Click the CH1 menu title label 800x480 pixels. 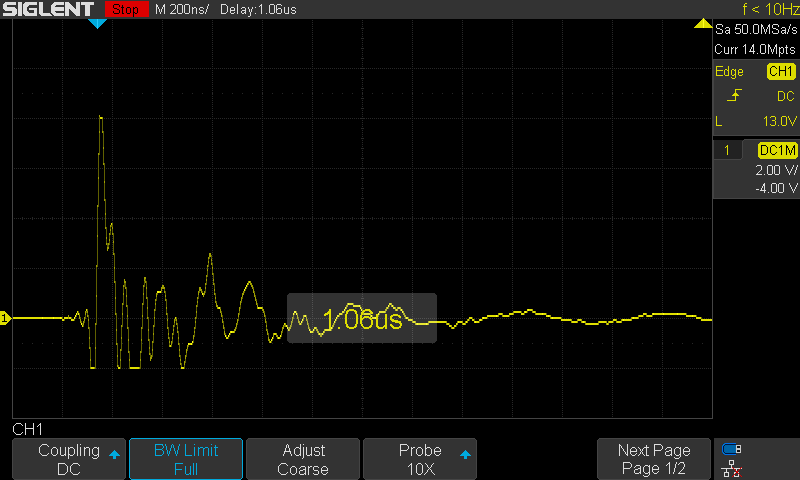tap(28, 429)
